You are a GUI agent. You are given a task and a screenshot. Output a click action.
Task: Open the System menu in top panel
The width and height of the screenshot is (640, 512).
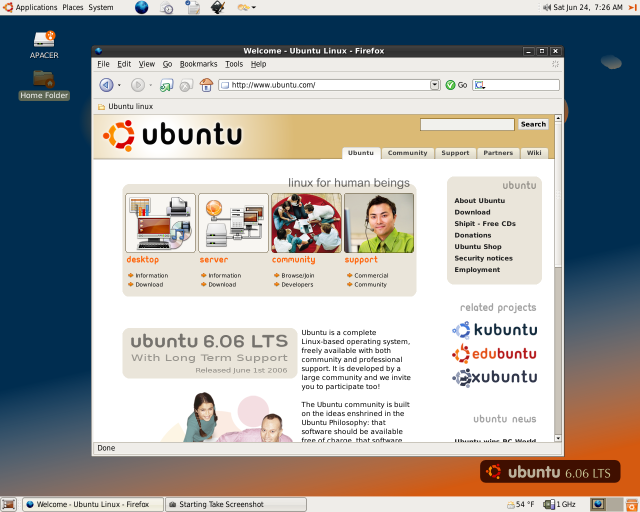(x=101, y=7)
